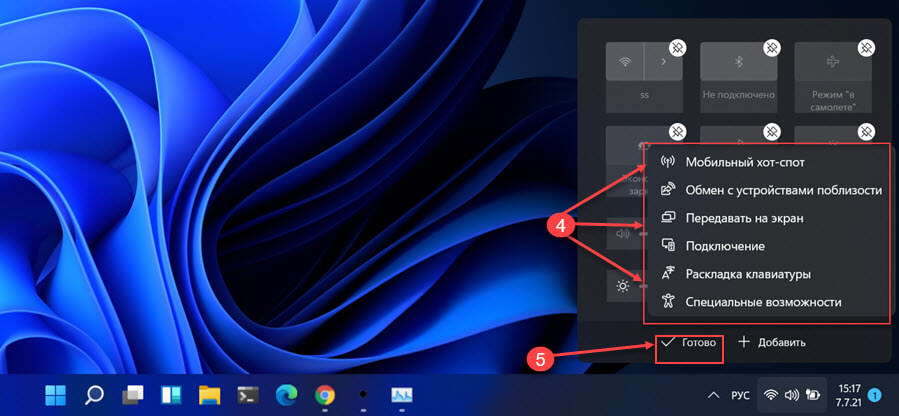The image size is (899, 416).
Task: Toggle the Bluetooth quick setting
Action: 738,61
